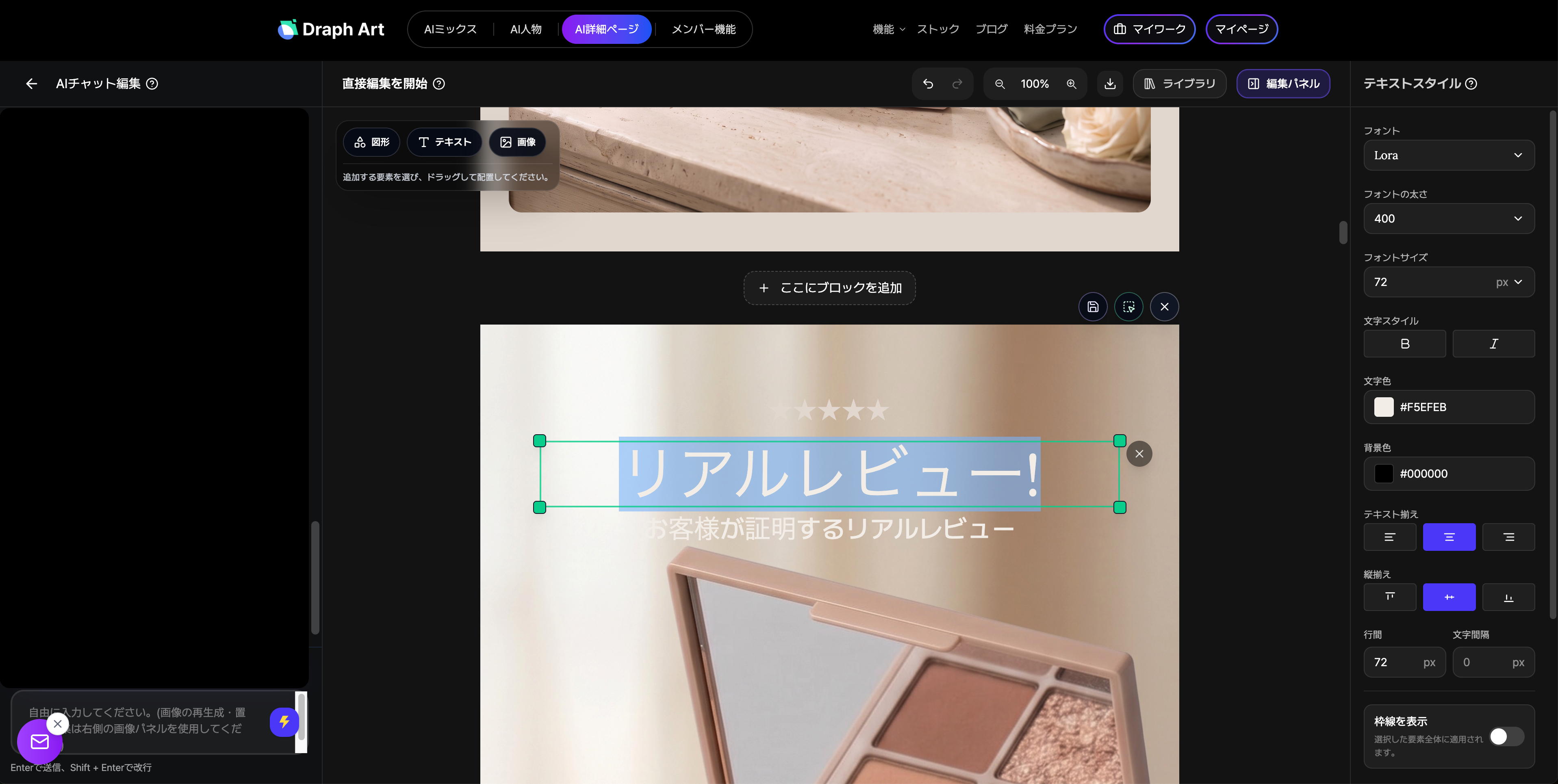Open help icon next to AIチャット編集
The height and width of the screenshot is (784, 1558).
pyautogui.click(x=152, y=84)
